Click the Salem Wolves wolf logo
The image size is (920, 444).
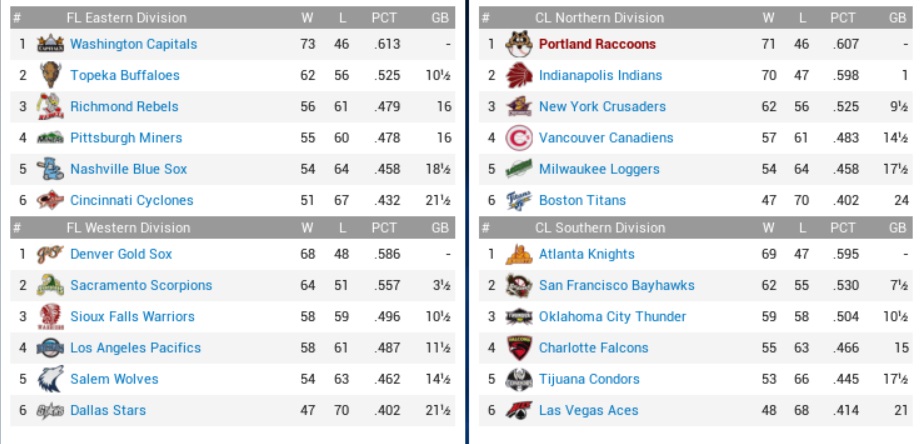click(x=50, y=379)
